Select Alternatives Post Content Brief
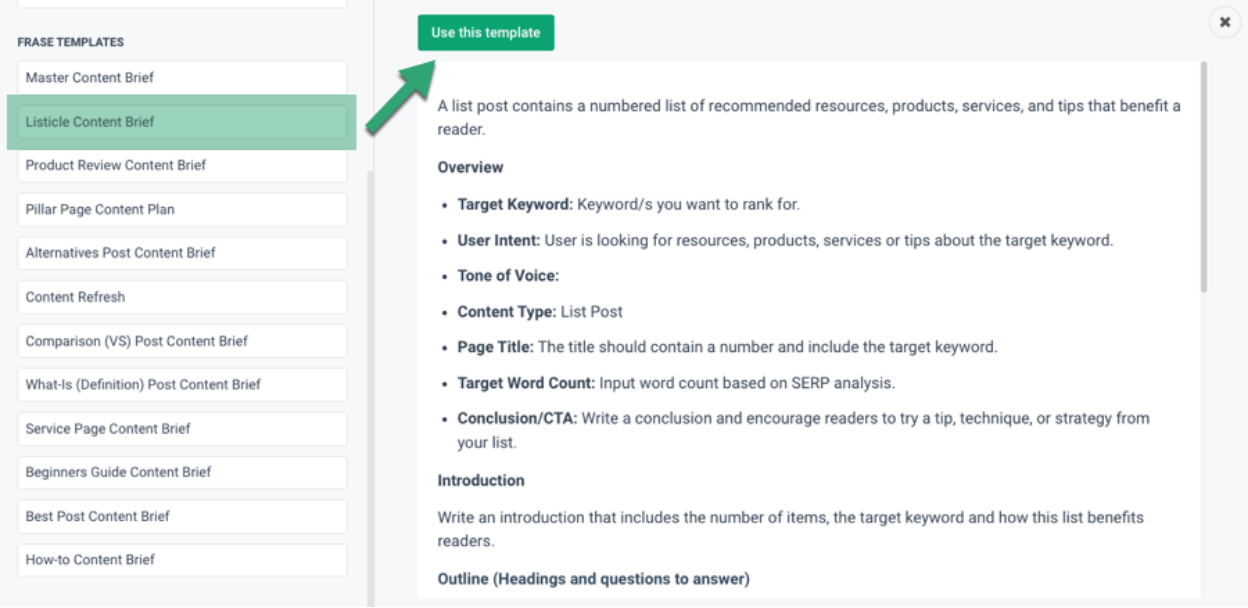This screenshot has height=608, width=1248. click(182, 253)
